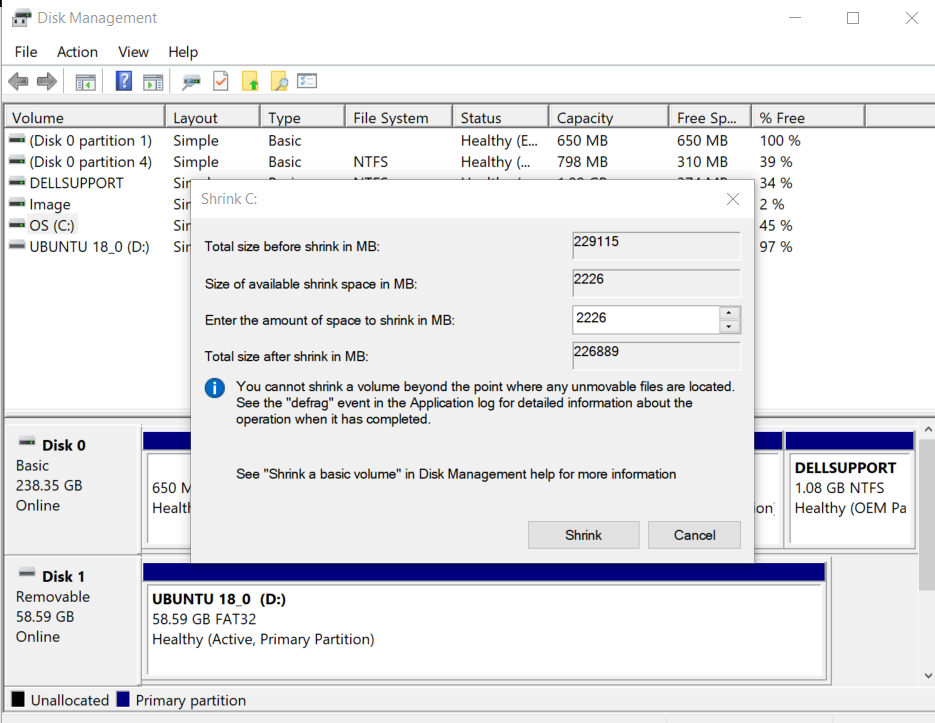935x723 pixels.
Task: Sort by Free Space column header
Action: pyautogui.click(x=710, y=118)
